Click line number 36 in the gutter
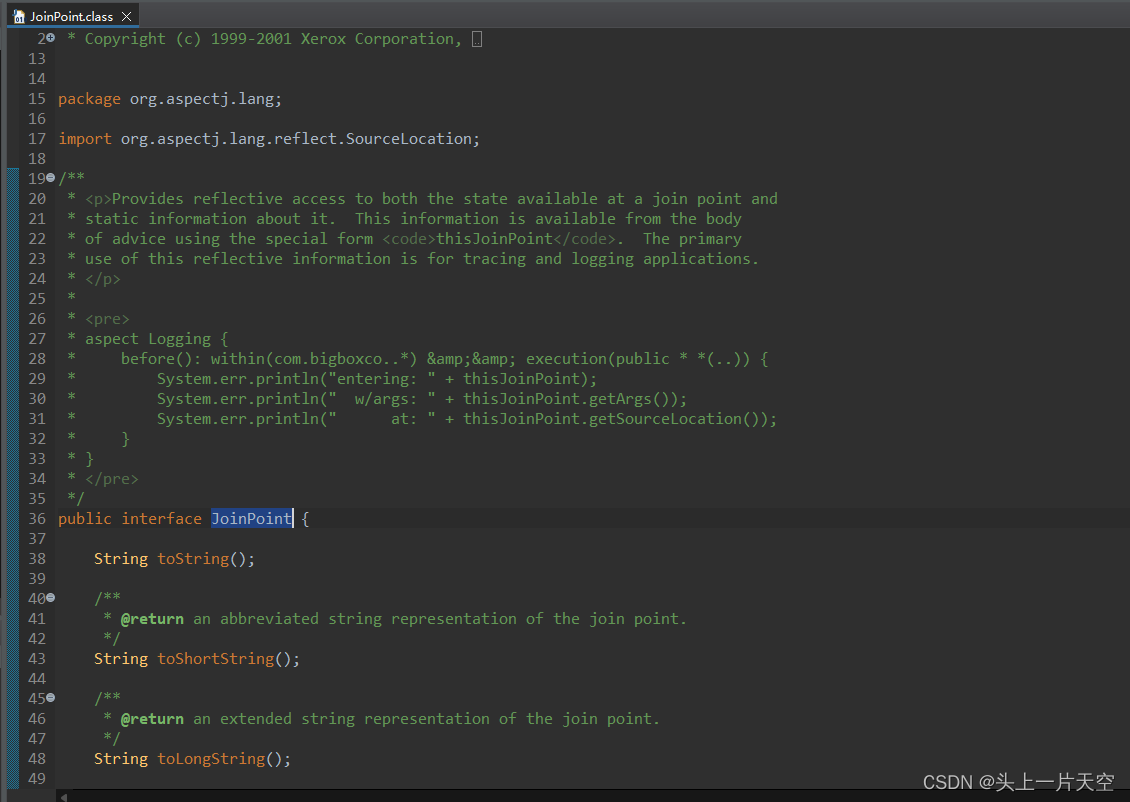The image size is (1130, 802). pos(37,518)
